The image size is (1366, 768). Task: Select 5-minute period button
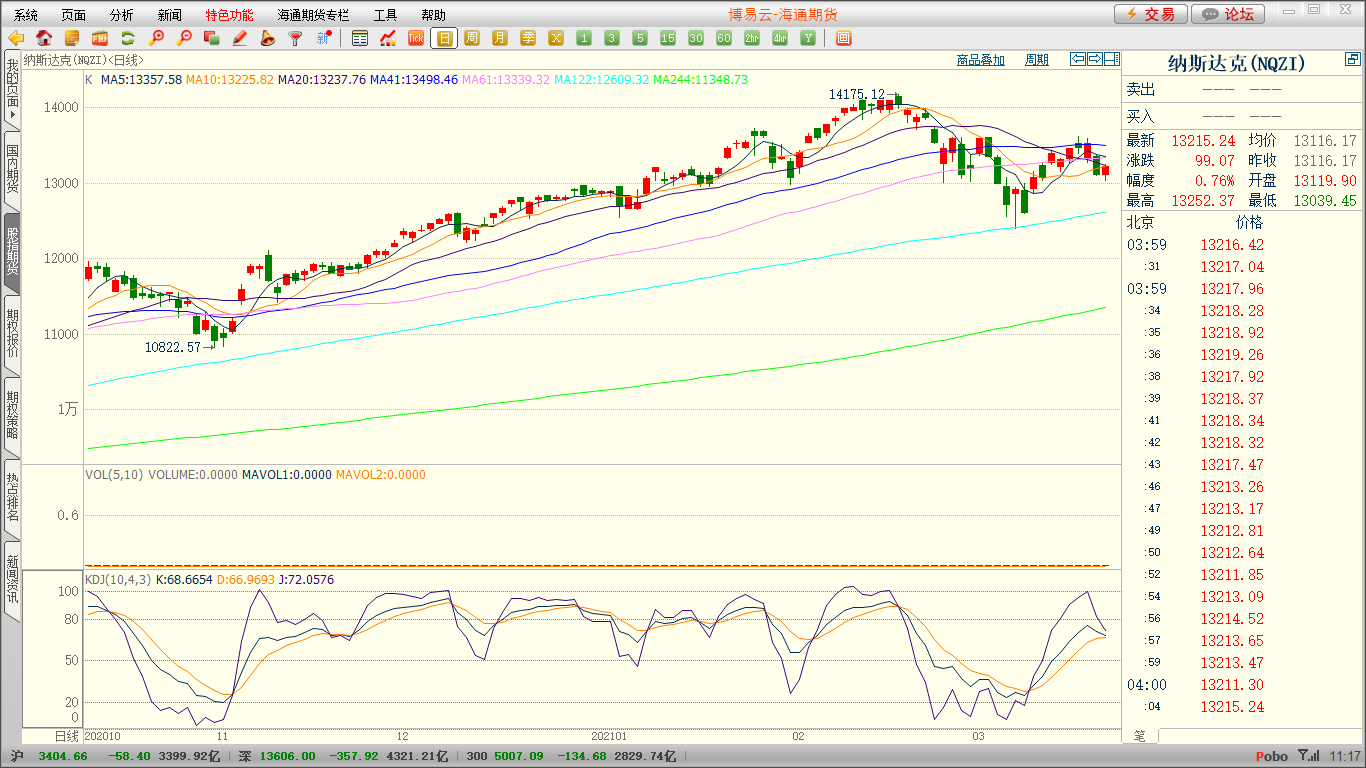point(640,38)
